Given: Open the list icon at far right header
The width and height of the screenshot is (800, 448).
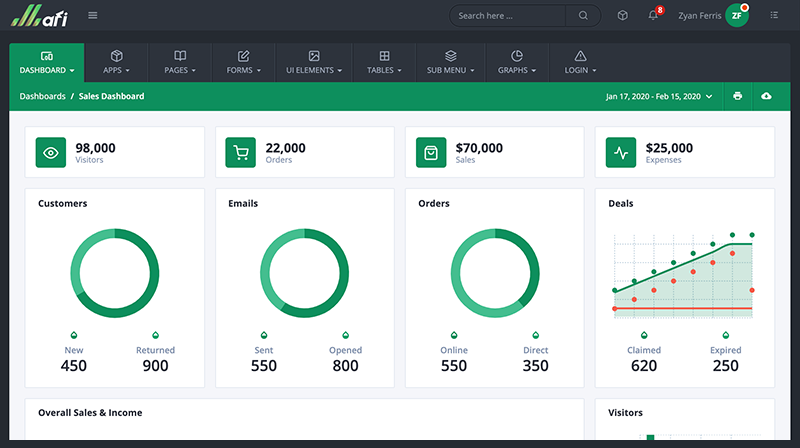Looking at the screenshot, I should pyautogui.click(x=774, y=16).
